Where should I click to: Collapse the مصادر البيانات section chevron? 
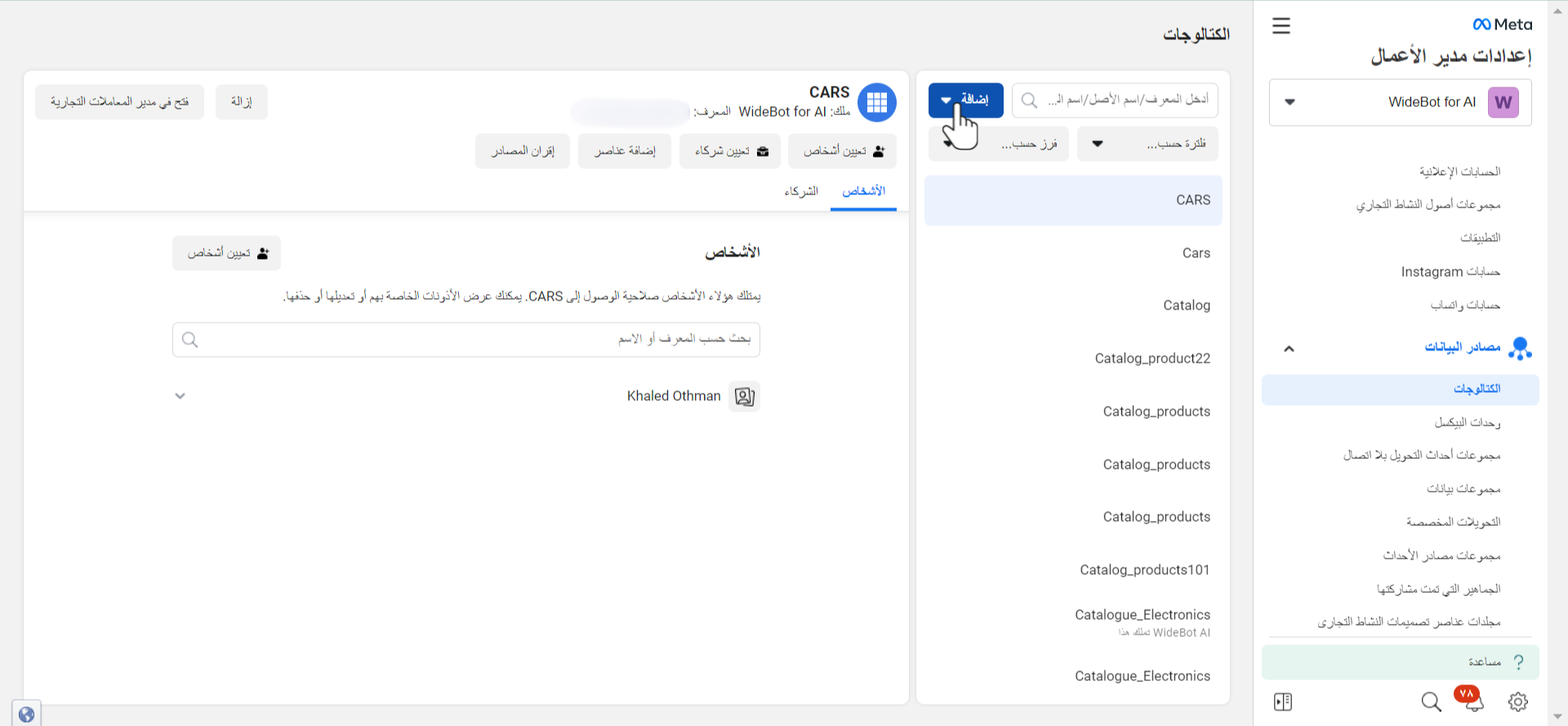click(1289, 349)
